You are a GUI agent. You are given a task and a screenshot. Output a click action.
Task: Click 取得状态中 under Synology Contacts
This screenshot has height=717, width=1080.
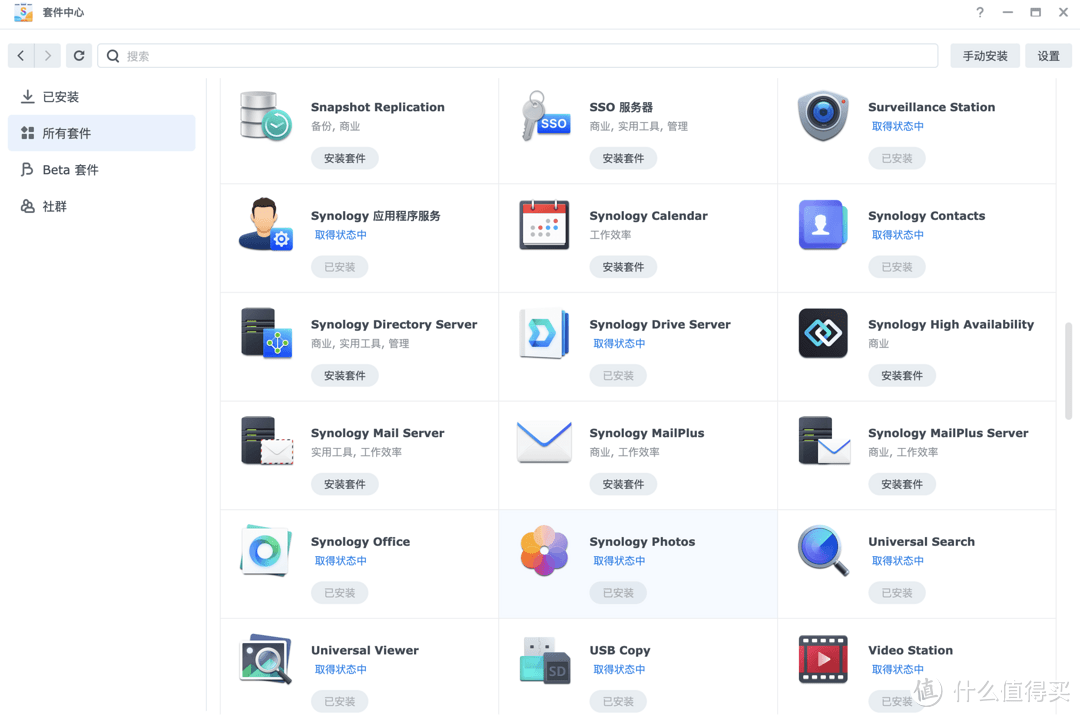[x=897, y=236]
